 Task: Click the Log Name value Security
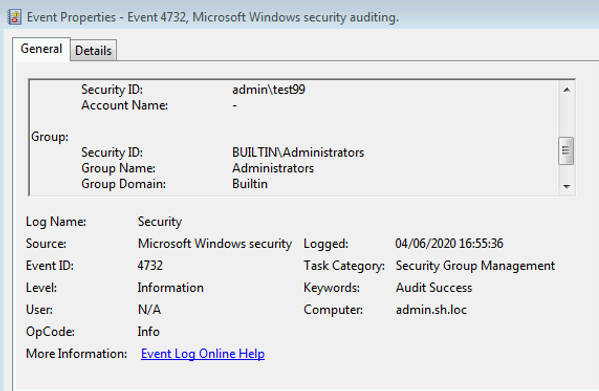click(x=160, y=222)
